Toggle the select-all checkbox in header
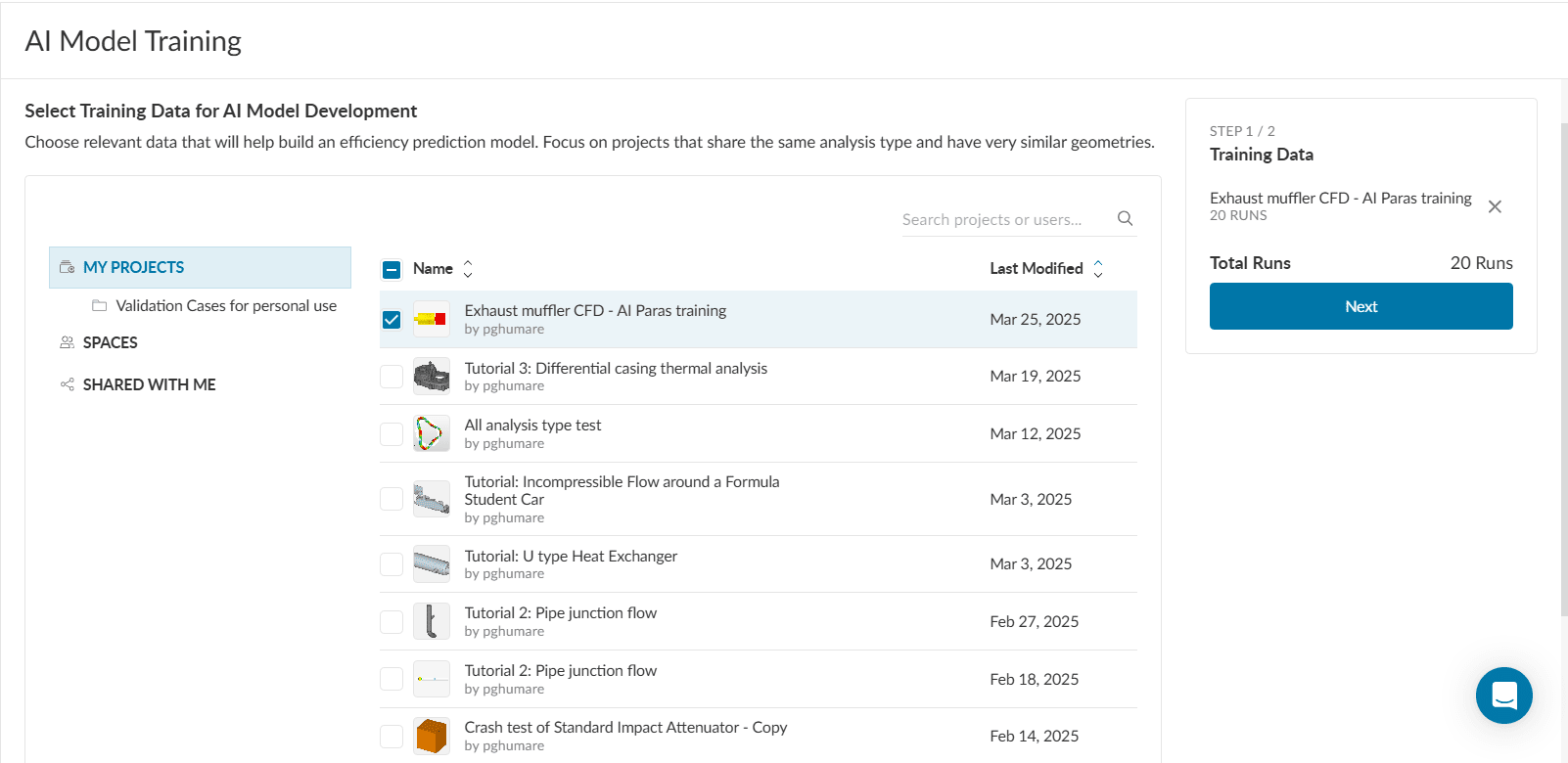This screenshot has height=763, width=1568. click(392, 269)
